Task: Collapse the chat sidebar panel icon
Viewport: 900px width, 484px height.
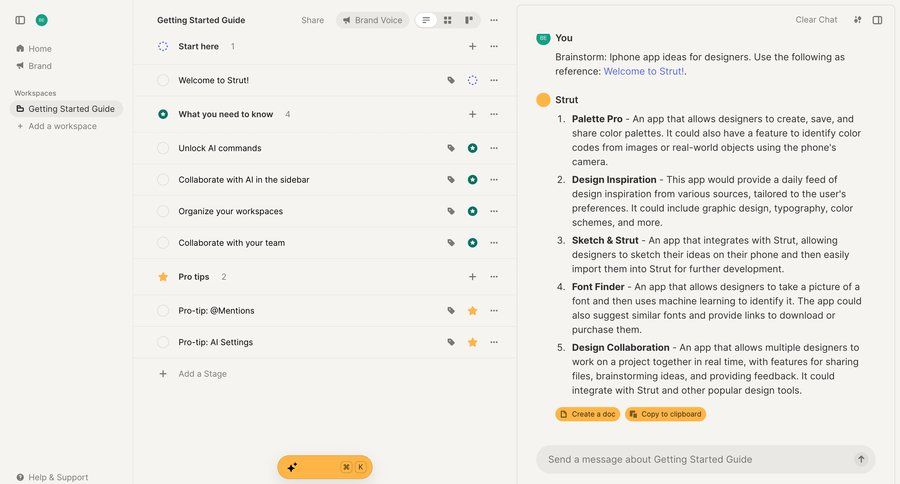Action: click(x=878, y=20)
